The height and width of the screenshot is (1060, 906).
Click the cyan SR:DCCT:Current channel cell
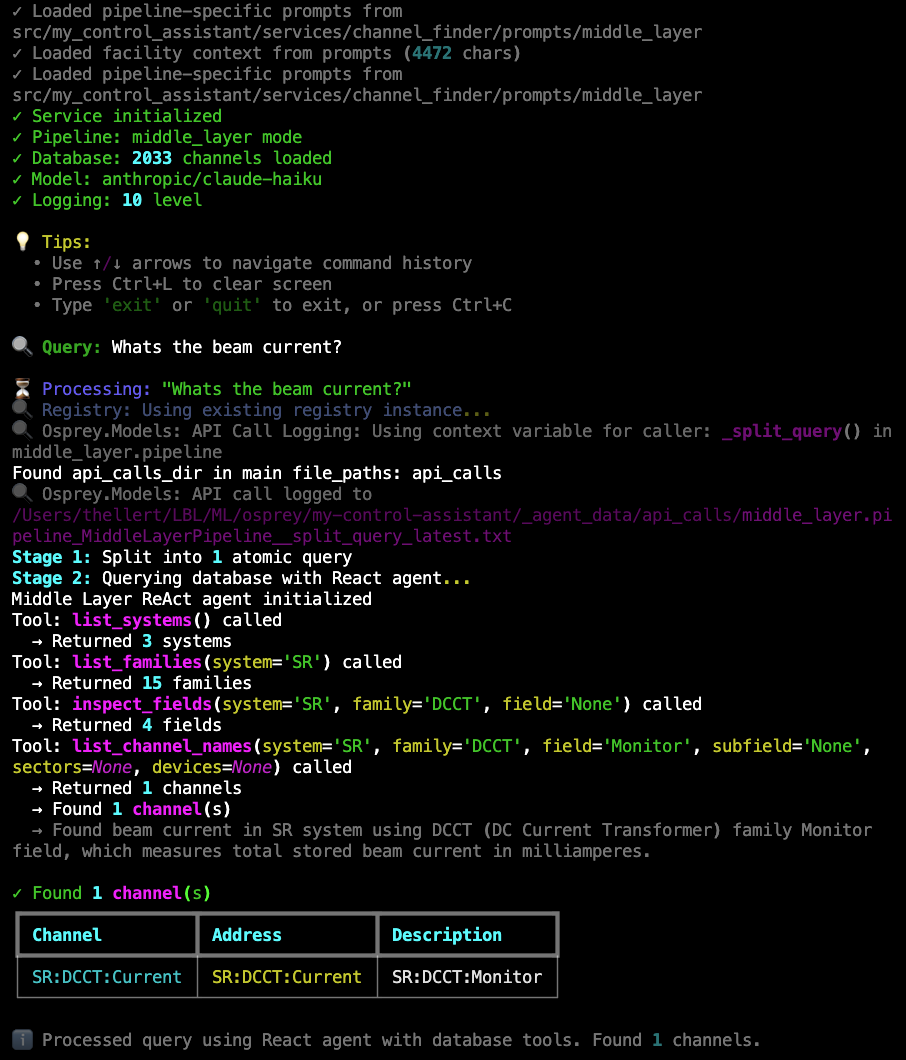[x=107, y=977]
